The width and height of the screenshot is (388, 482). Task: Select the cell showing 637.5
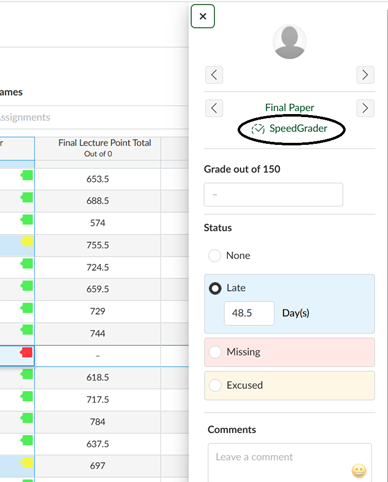[x=98, y=444]
